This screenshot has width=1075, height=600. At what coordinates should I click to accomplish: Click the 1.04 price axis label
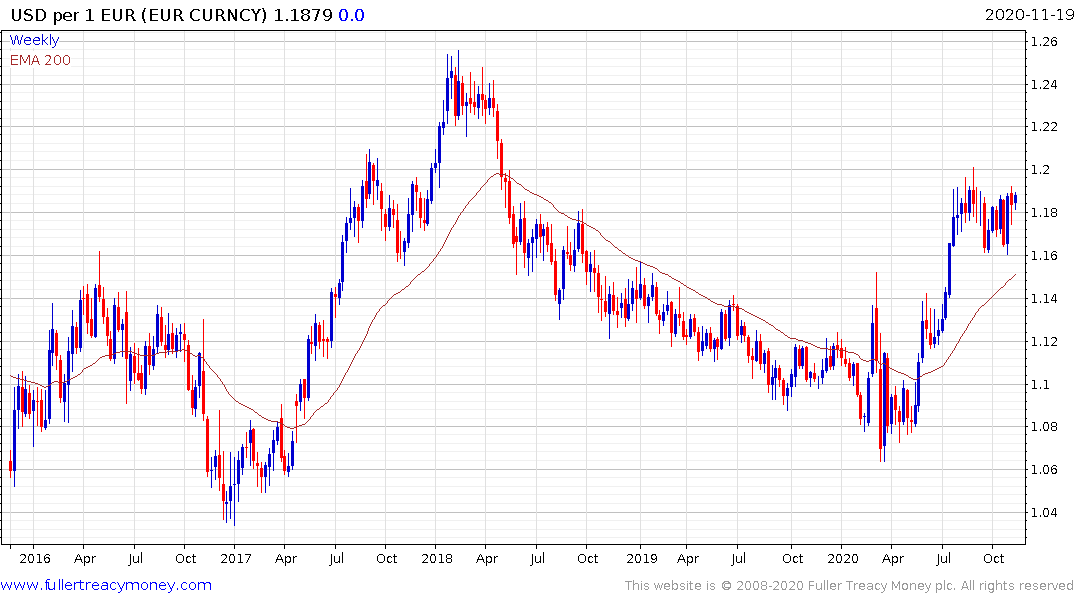click(1044, 513)
